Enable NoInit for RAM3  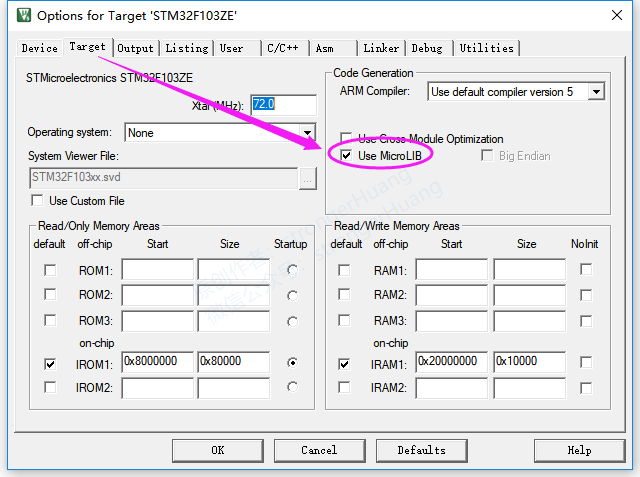586,321
